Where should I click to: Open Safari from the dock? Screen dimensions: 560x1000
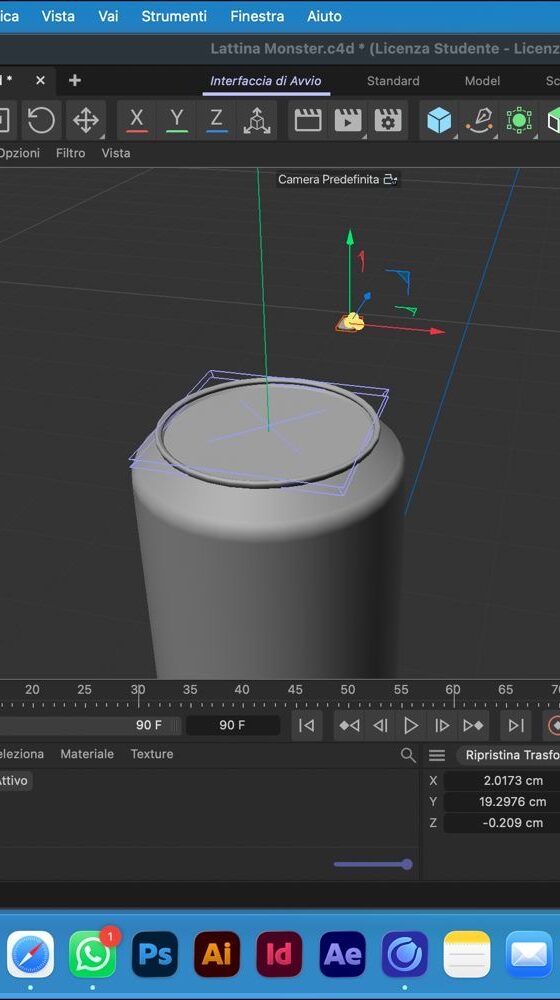(30, 955)
